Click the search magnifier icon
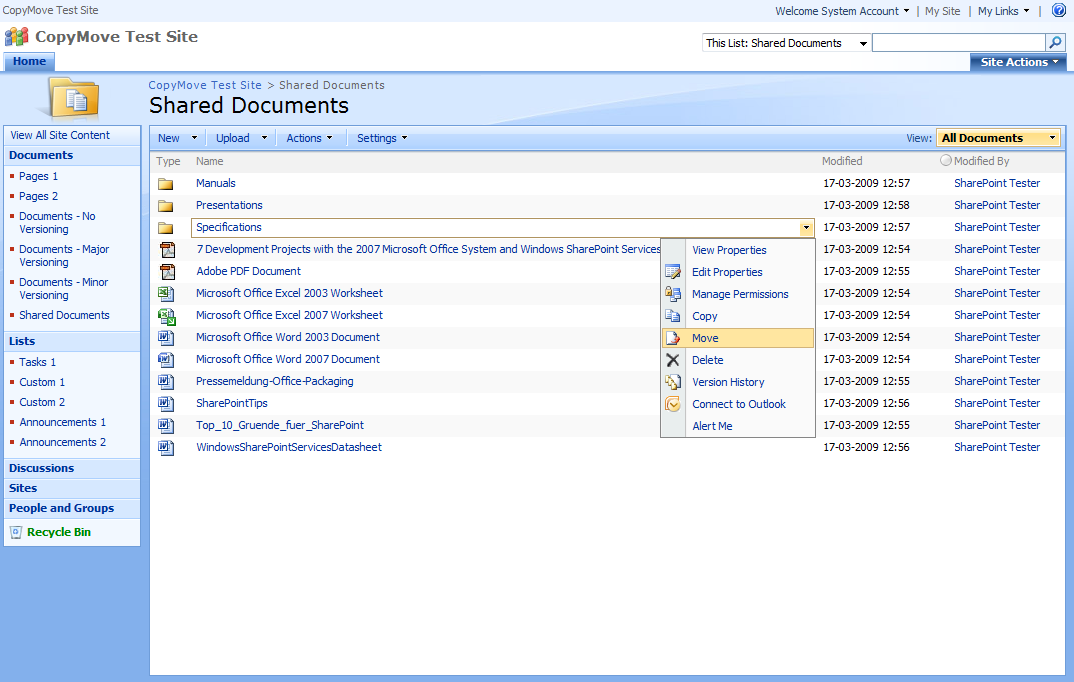This screenshot has width=1074, height=682. (x=1056, y=42)
